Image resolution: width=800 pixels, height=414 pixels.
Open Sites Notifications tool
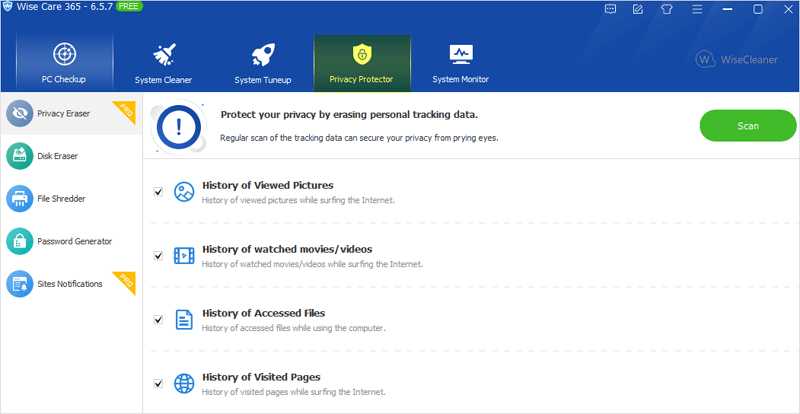[71, 283]
